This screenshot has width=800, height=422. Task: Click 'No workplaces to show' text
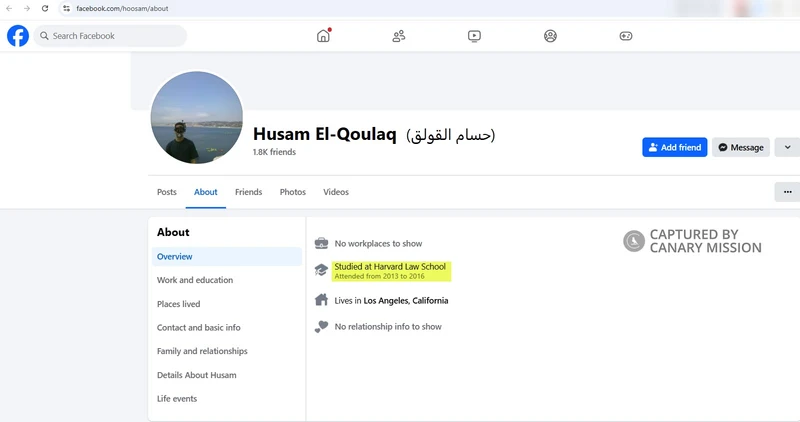378,243
